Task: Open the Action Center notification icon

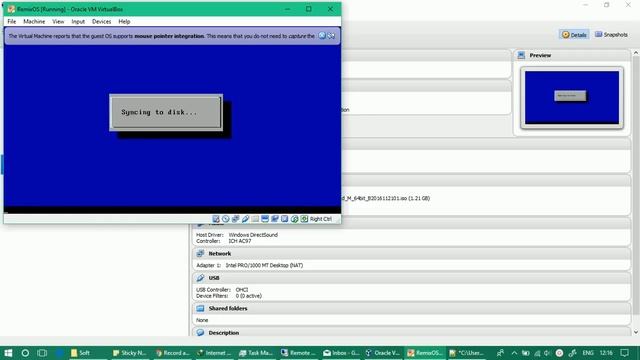Action: tap(624, 353)
